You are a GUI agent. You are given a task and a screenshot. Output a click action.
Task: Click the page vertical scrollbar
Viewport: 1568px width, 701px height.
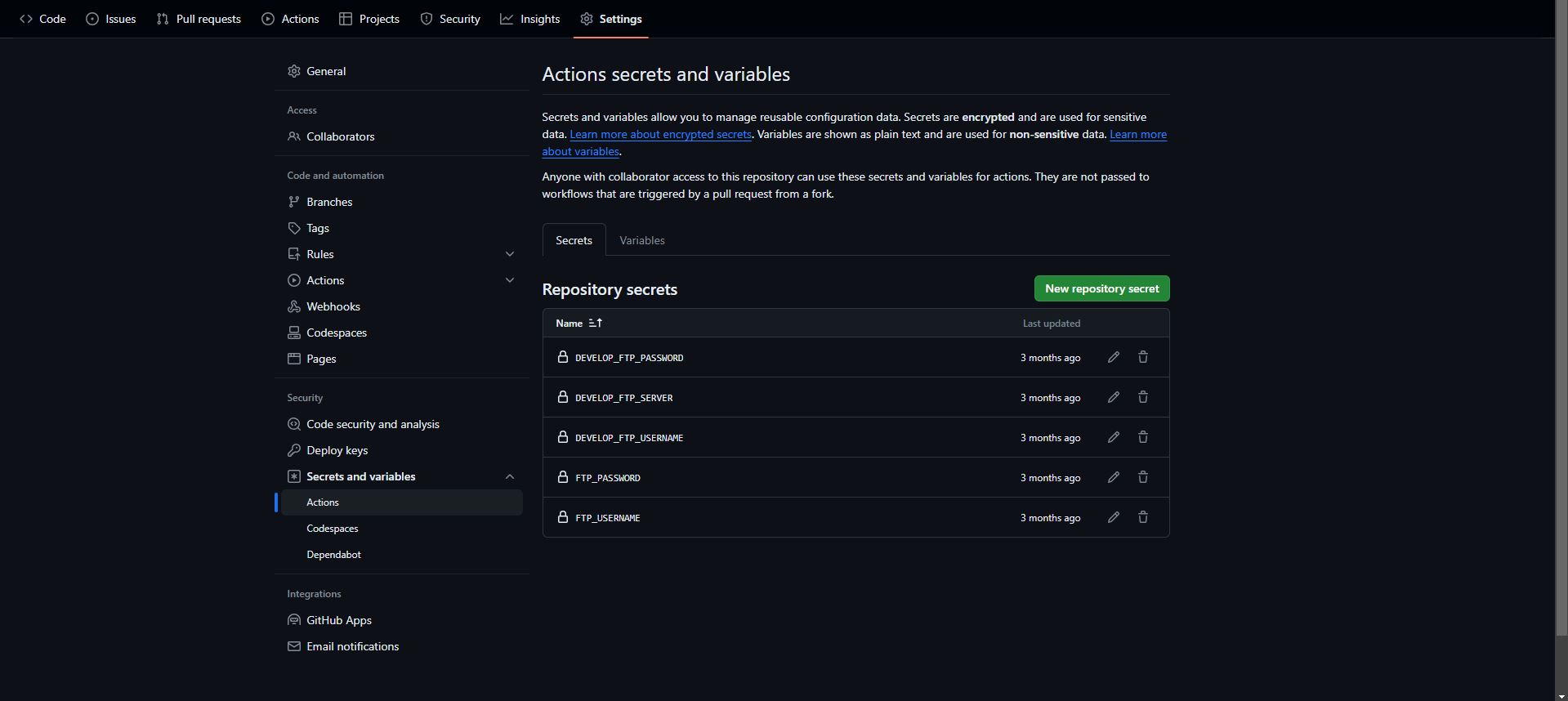tap(1561, 319)
